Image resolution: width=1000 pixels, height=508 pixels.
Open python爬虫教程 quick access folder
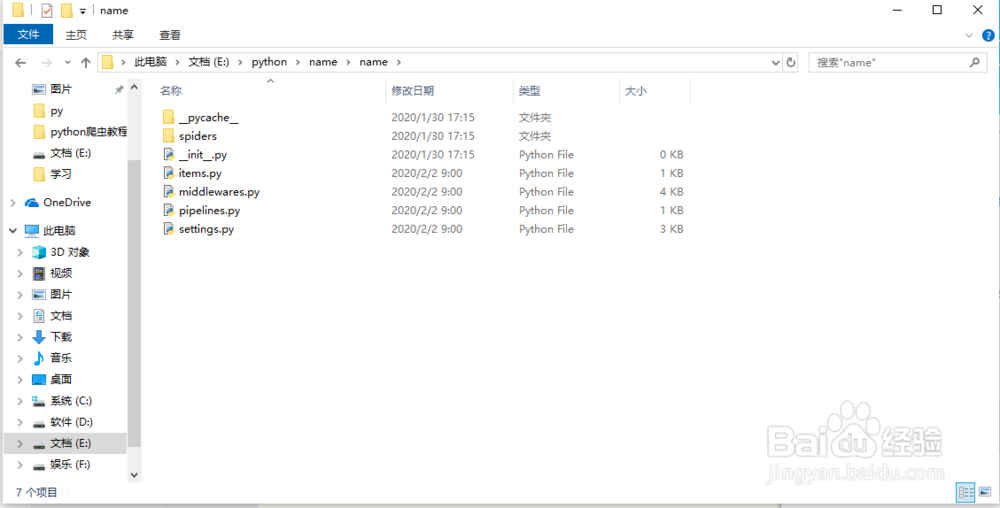[x=89, y=131]
